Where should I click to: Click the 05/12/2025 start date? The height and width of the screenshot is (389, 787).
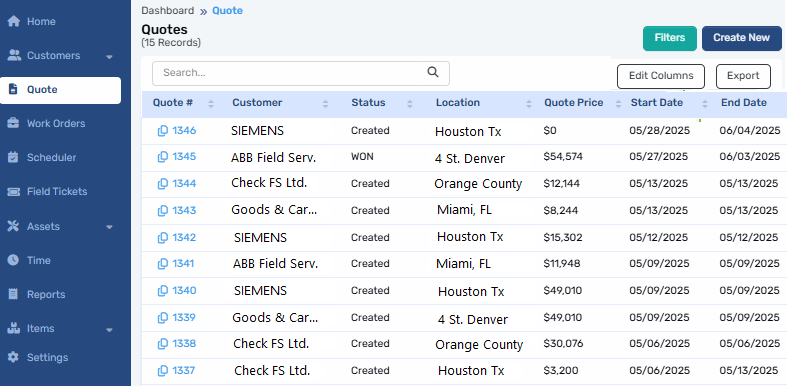tap(659, 237)
